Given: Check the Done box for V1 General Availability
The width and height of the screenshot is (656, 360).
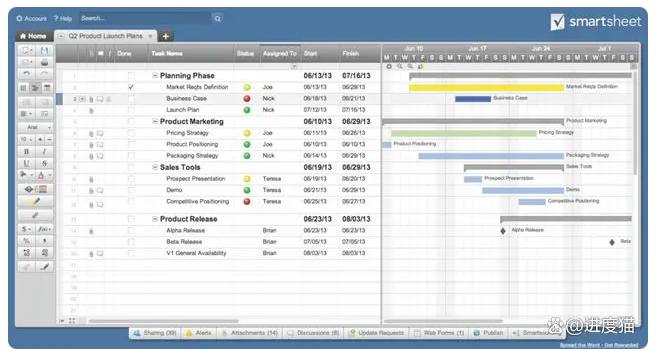Looking at the screenshot, I should pyautogui.click(x=131, y=253).
